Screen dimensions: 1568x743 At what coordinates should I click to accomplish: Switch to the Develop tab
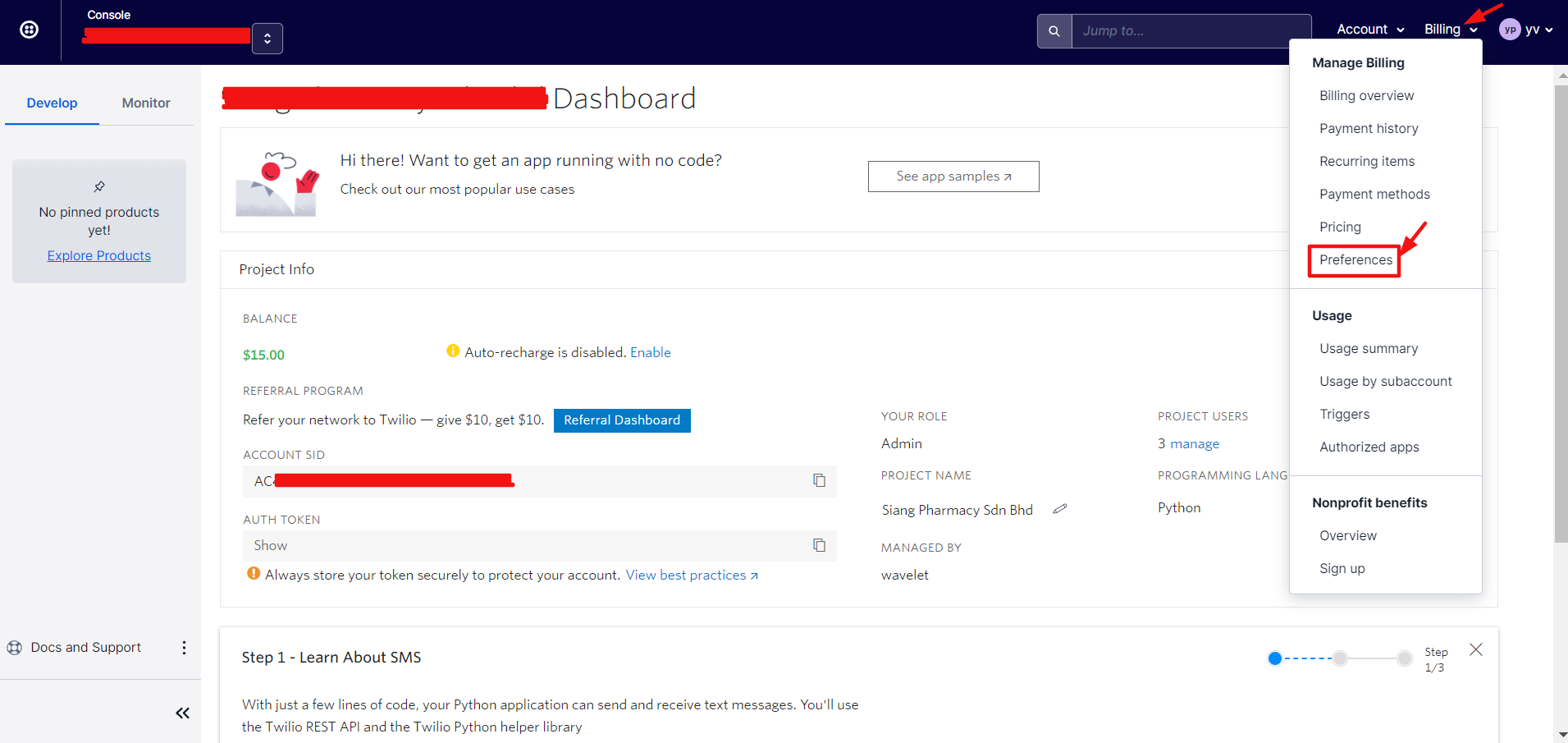tap(52, 103)
